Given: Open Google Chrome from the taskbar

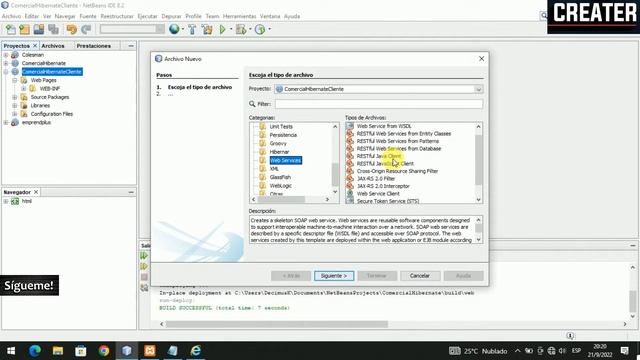Looking at the screenshot, I should 104,351.
